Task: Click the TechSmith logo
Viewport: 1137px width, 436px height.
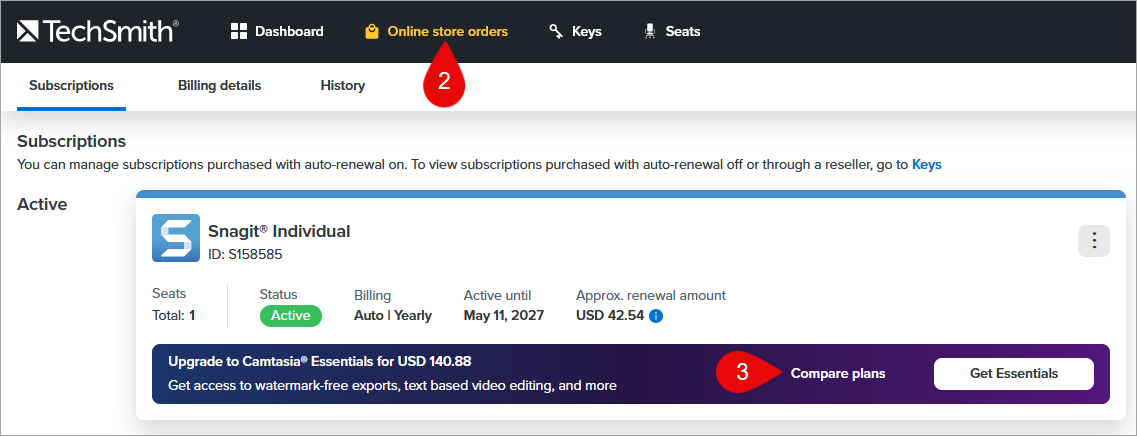Action: coord(98,31)
